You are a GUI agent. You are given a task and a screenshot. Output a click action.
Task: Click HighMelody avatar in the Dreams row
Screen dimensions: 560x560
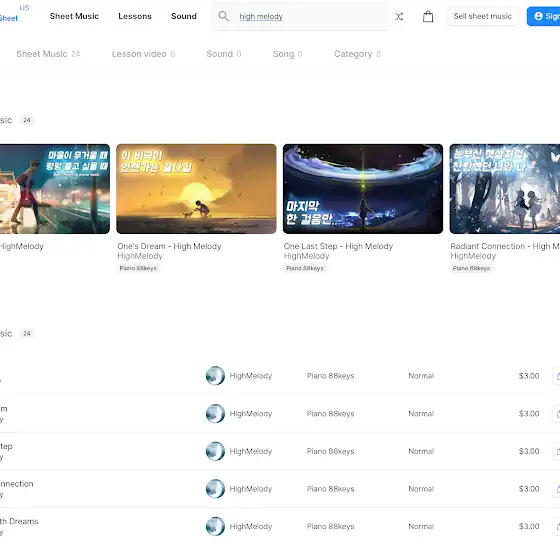point(215,526)
